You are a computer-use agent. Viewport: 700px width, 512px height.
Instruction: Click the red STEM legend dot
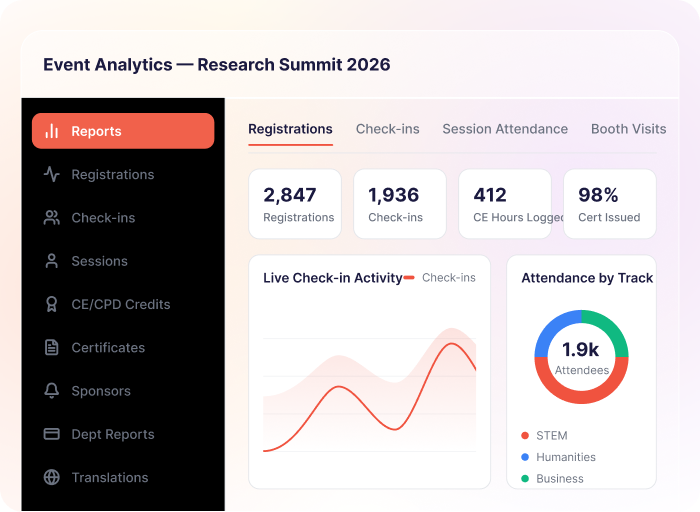tap(525, 435)
